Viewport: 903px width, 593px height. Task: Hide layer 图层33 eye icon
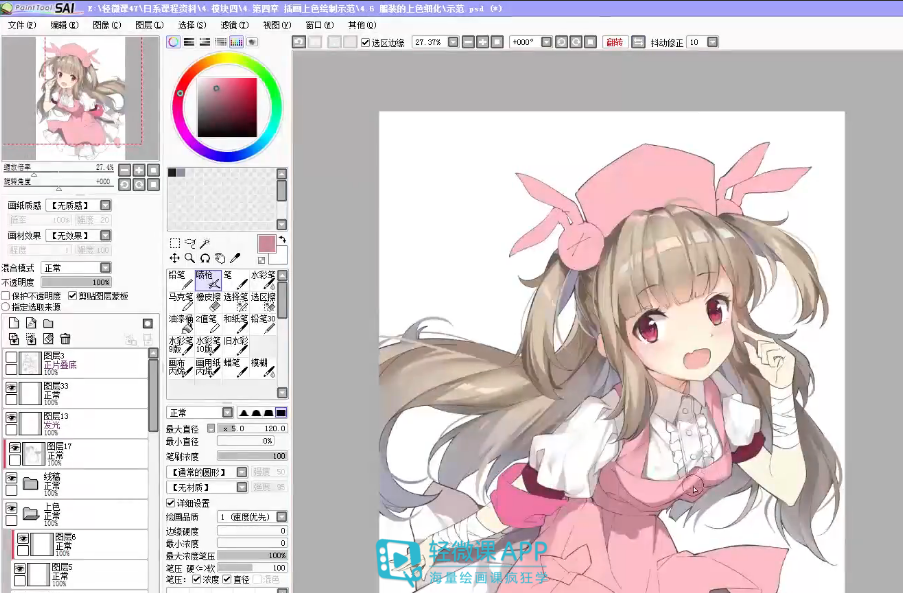point(11,387)
